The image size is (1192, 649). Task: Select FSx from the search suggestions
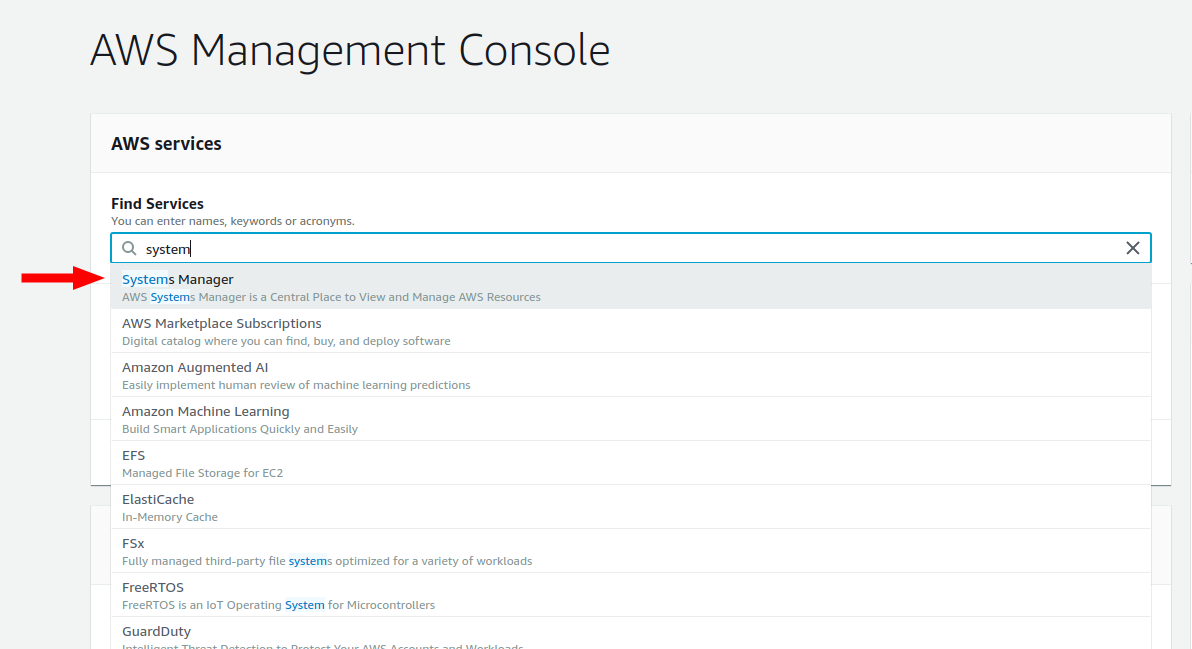(x=132, y=543)
